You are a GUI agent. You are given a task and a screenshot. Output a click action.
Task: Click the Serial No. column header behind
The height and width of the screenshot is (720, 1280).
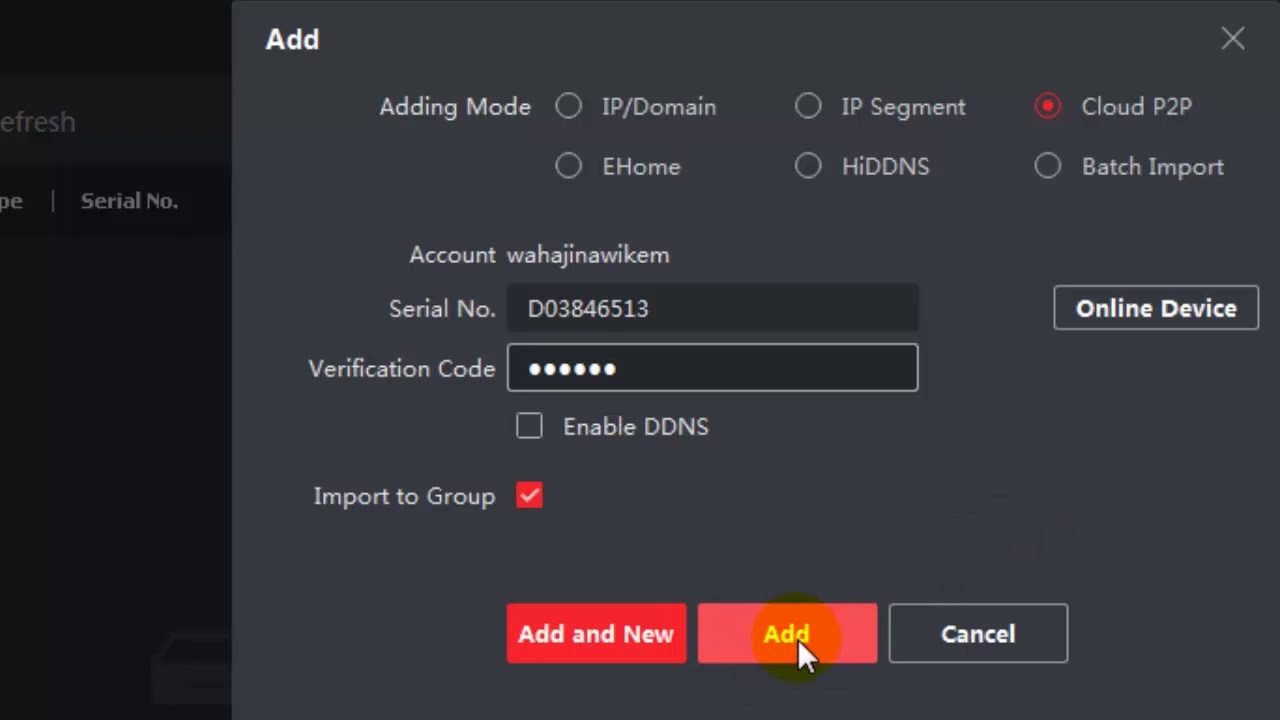point(129,201)
